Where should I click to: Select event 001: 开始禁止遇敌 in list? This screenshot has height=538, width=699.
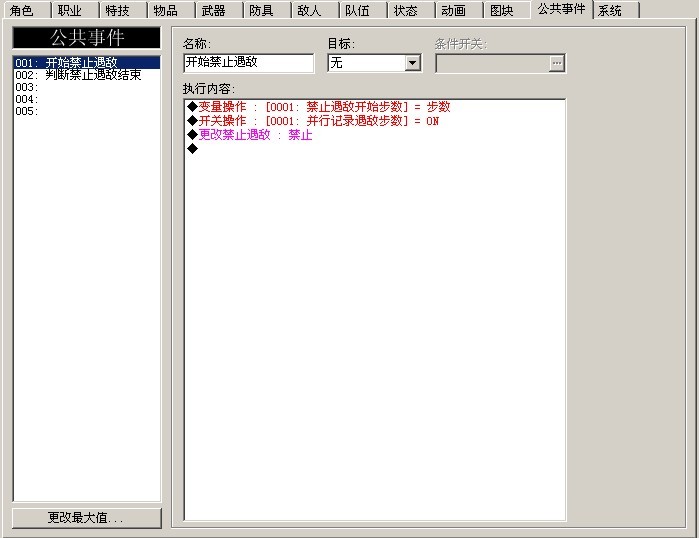point(87,62)
